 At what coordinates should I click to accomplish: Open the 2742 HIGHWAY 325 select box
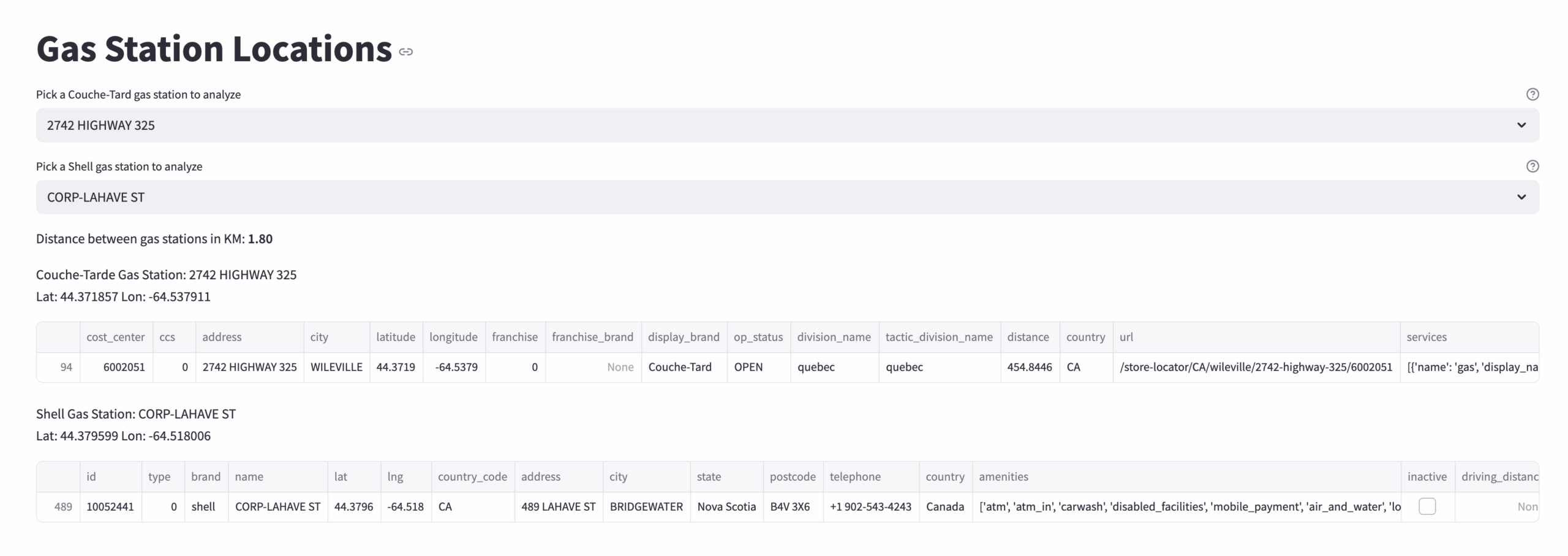tap(735, 126)
